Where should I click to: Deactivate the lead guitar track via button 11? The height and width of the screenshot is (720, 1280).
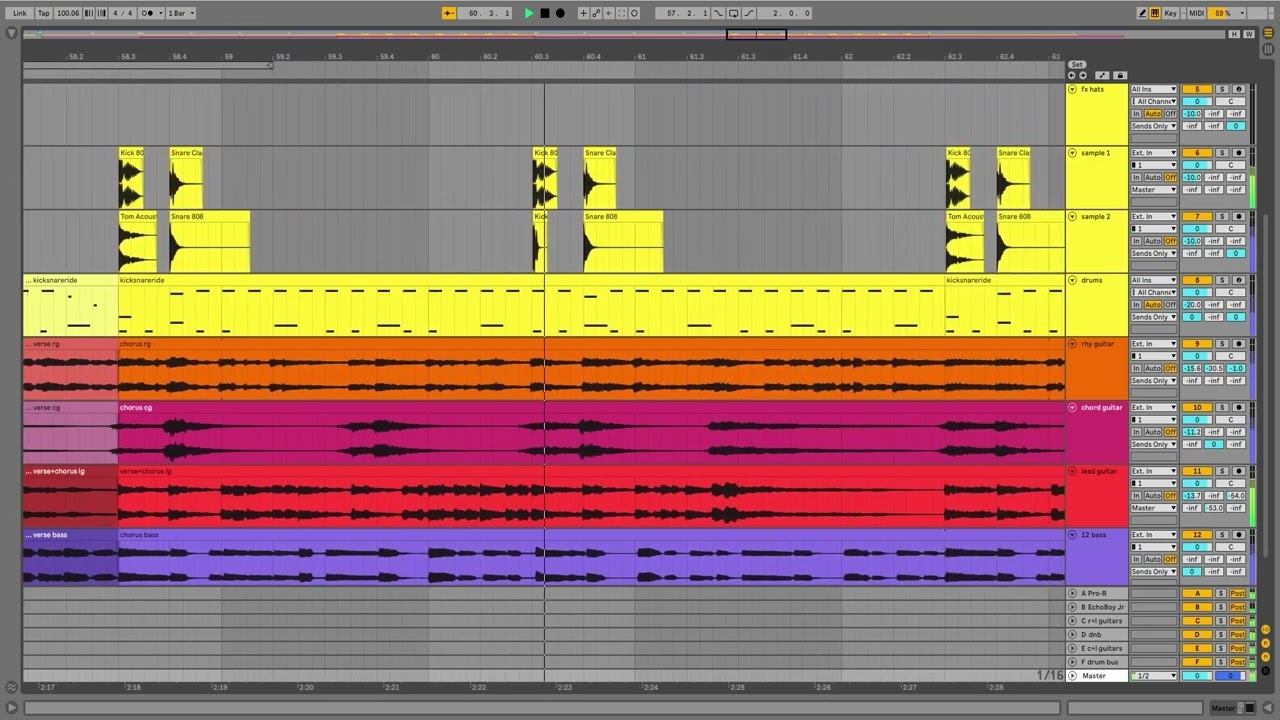tap(1197, 471)
